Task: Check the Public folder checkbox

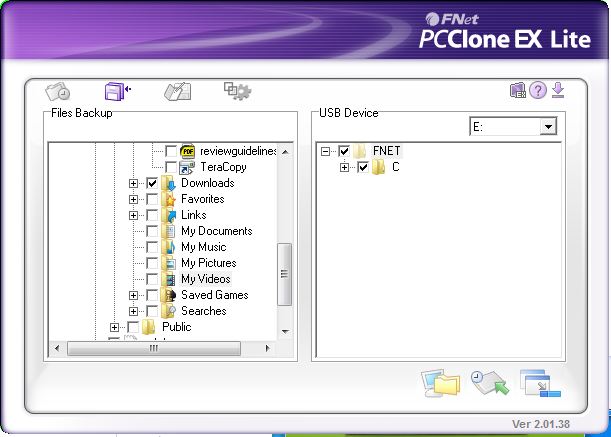Action: pyautogui.click(x=133, y=327)
